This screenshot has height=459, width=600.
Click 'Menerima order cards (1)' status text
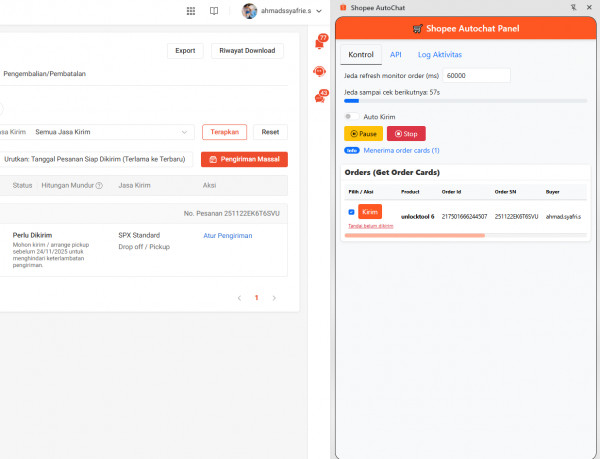[401, 150]
